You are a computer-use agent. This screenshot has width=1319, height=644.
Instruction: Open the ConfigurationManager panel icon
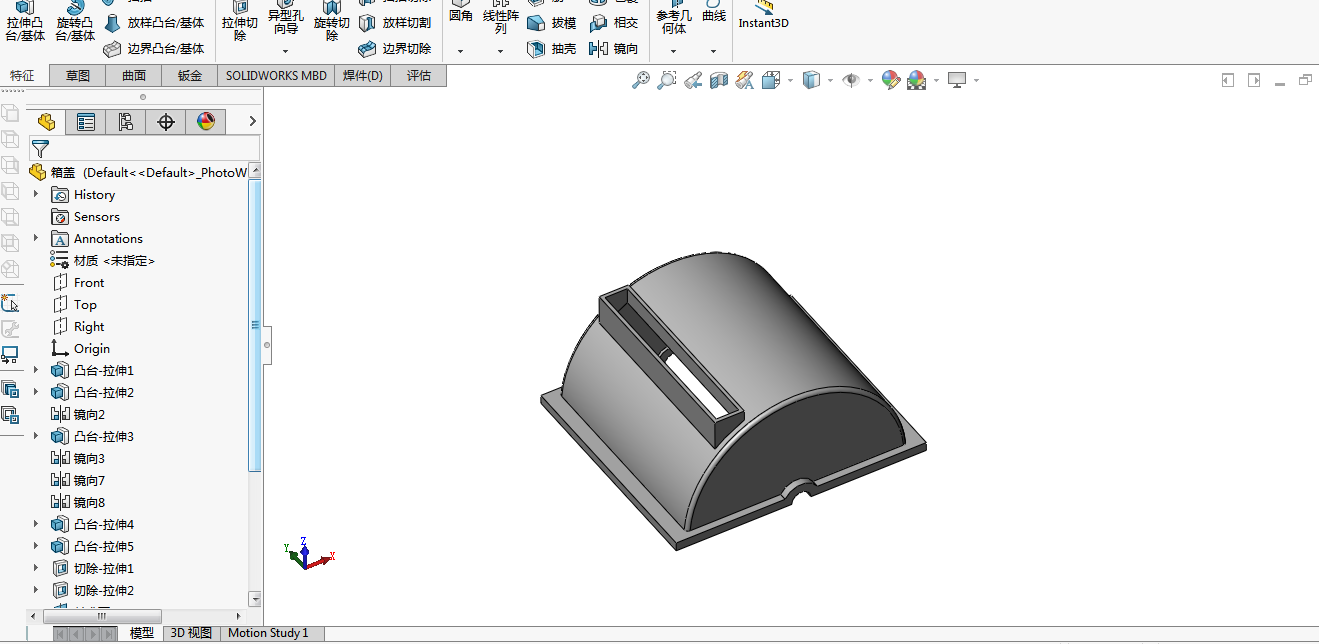tap(126, 122)
